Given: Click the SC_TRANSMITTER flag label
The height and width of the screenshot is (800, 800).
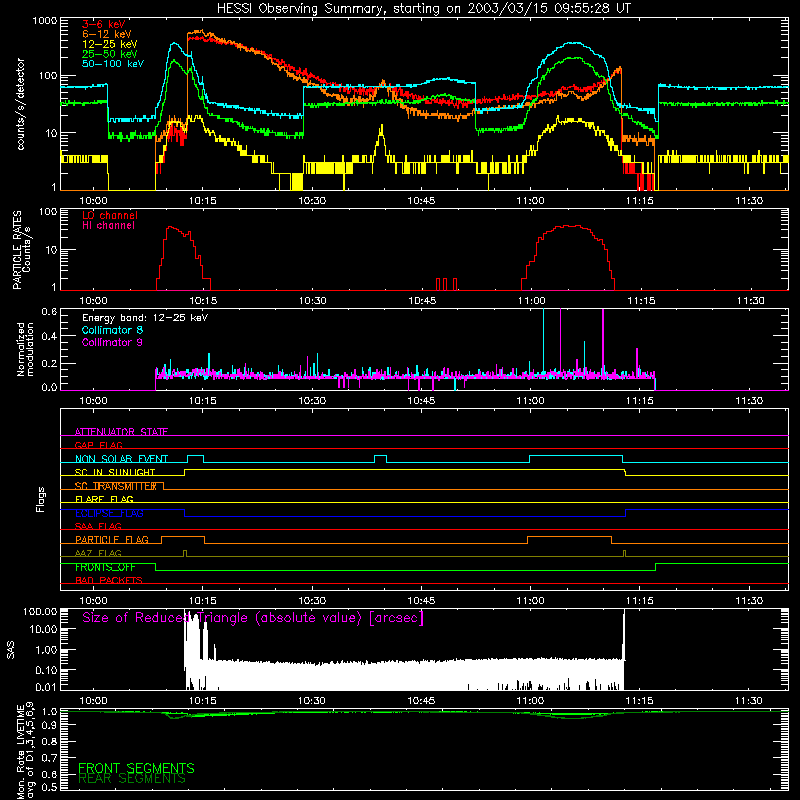Looking at the screenshot, I should (x=115, y=486).
